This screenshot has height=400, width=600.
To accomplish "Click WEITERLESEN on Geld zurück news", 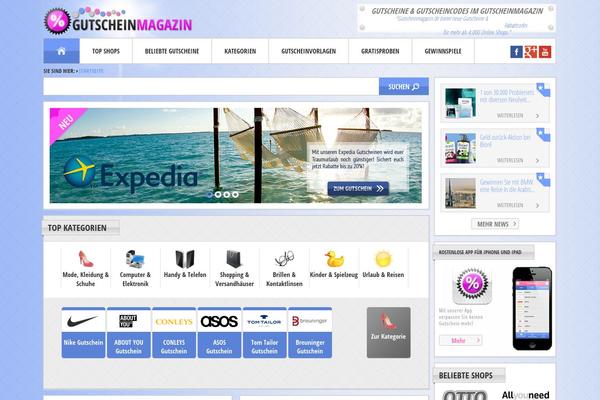I will (x=510, y=160).
